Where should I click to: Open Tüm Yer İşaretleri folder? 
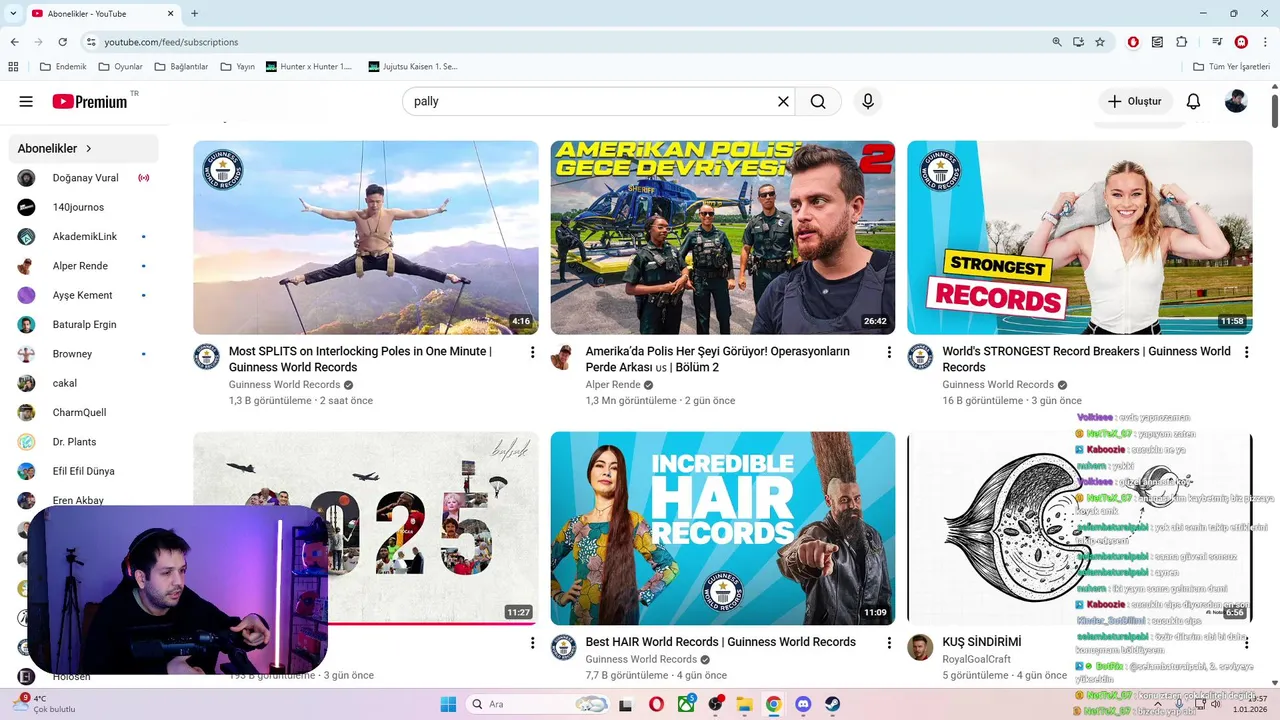[1233, 67]
